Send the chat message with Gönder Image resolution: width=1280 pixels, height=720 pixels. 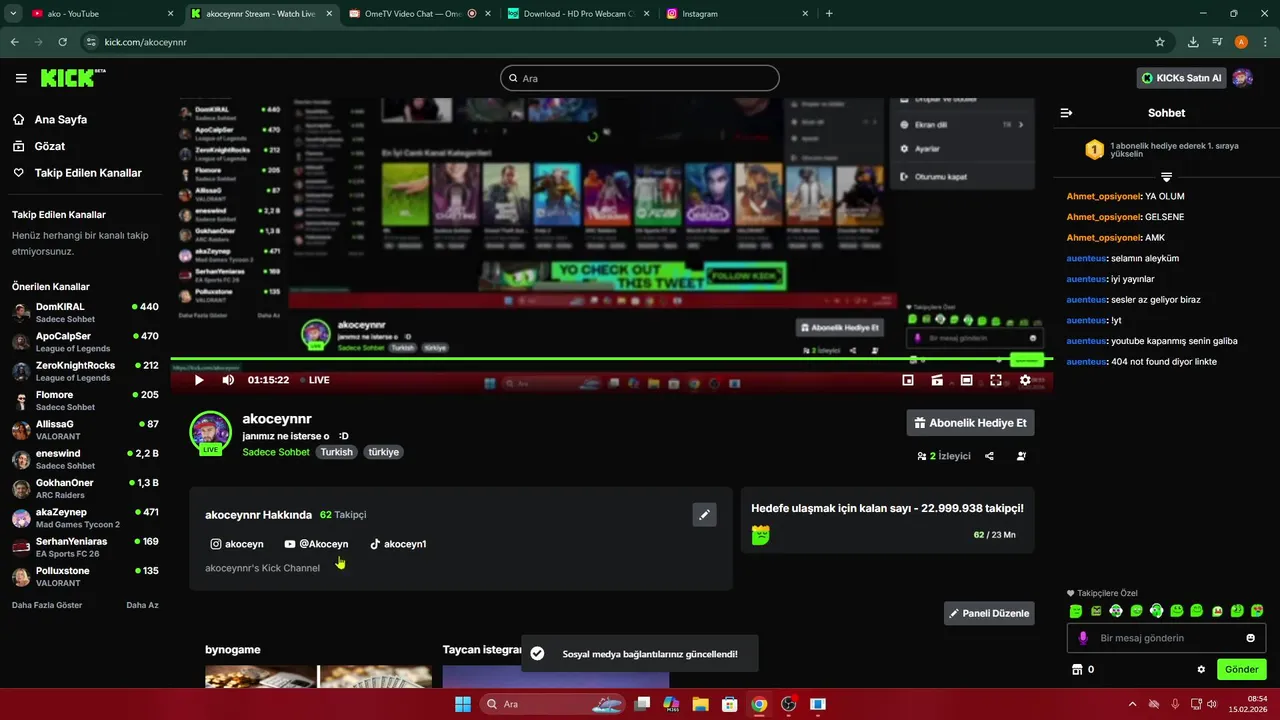[1241, 669]
